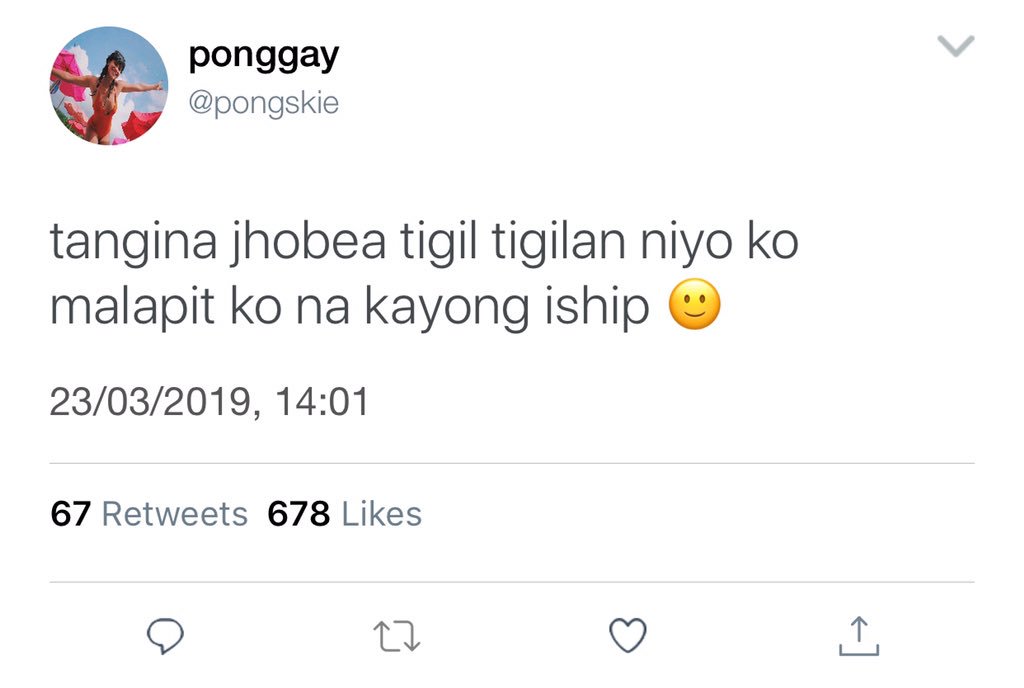Image resolution: width=1024 pixels, height=688 pixels.
Task: Click the word Likes in the stats row
Action: pyautogui.click(x=382, y=514)
